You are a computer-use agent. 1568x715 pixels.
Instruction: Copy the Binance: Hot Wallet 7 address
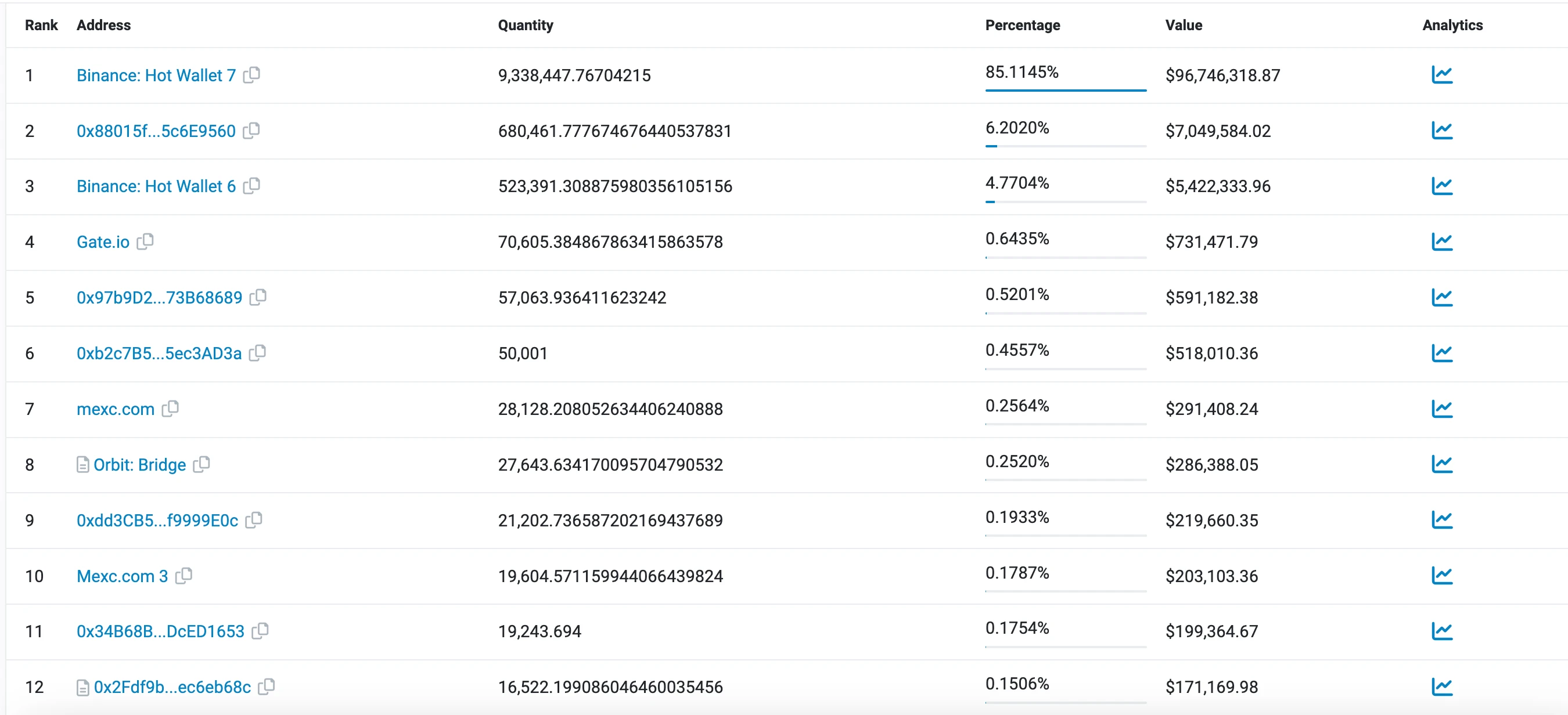click(252, 75)
